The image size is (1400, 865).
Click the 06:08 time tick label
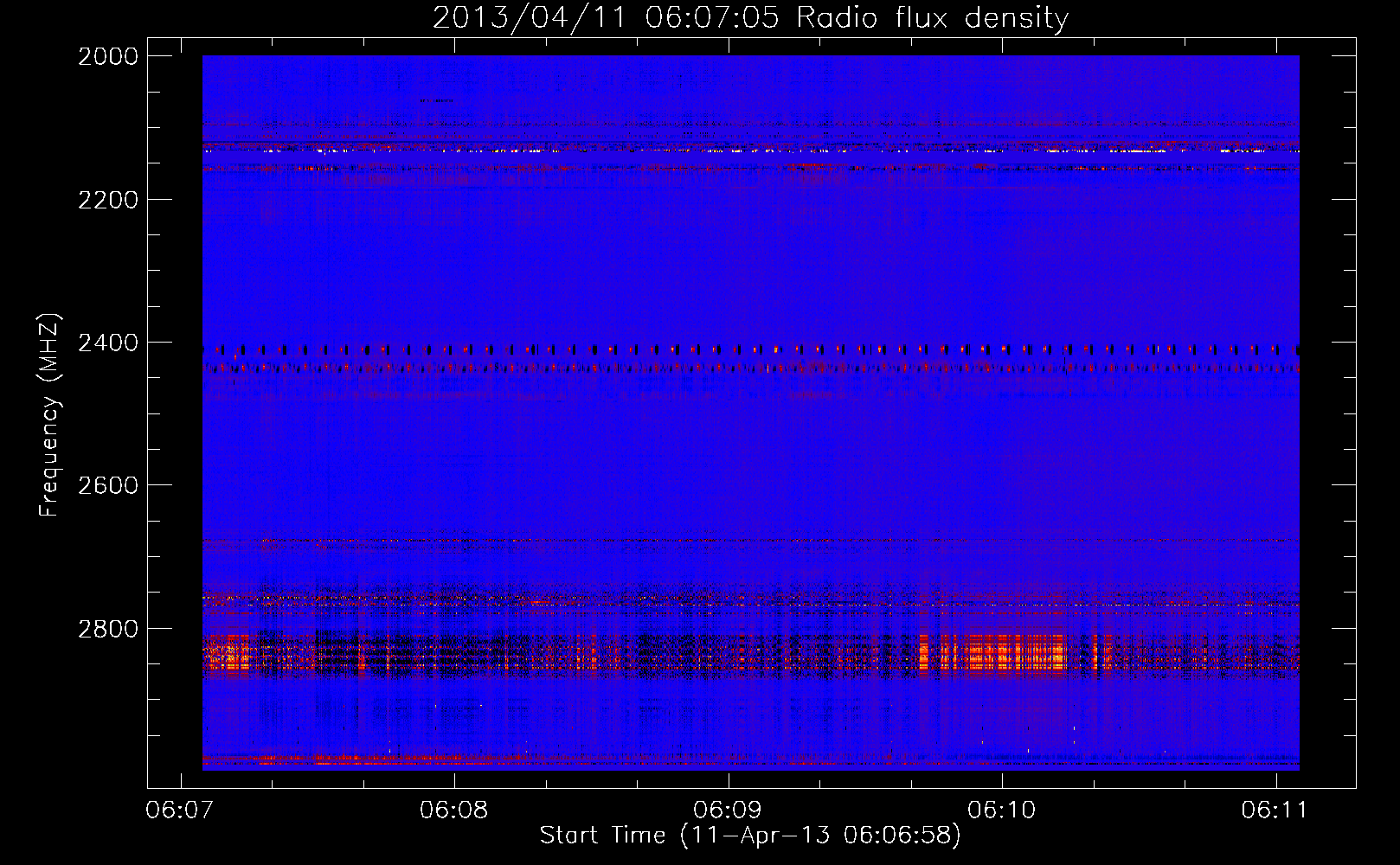tap(454, 811)
